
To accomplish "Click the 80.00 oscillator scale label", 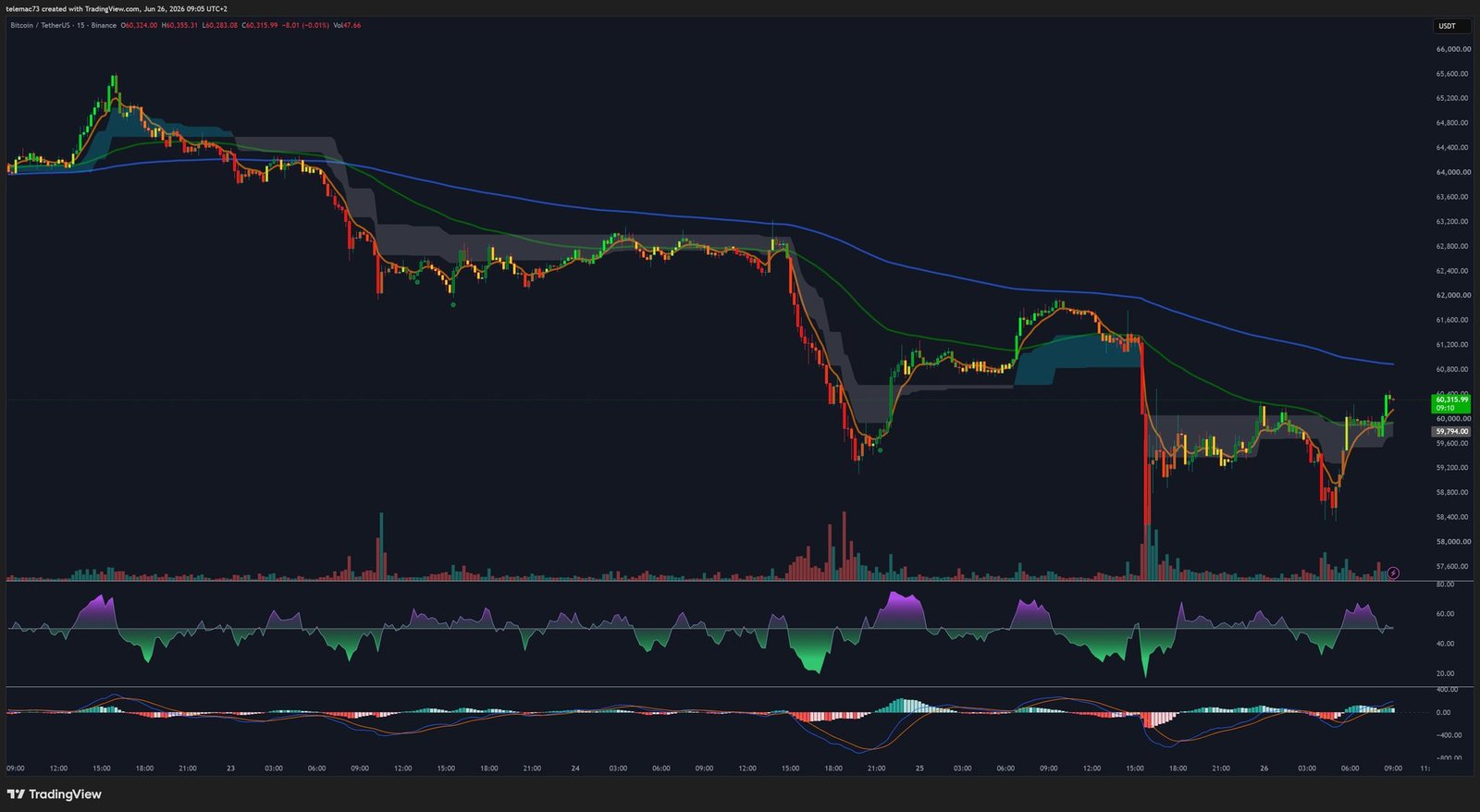I will 1446,584.
